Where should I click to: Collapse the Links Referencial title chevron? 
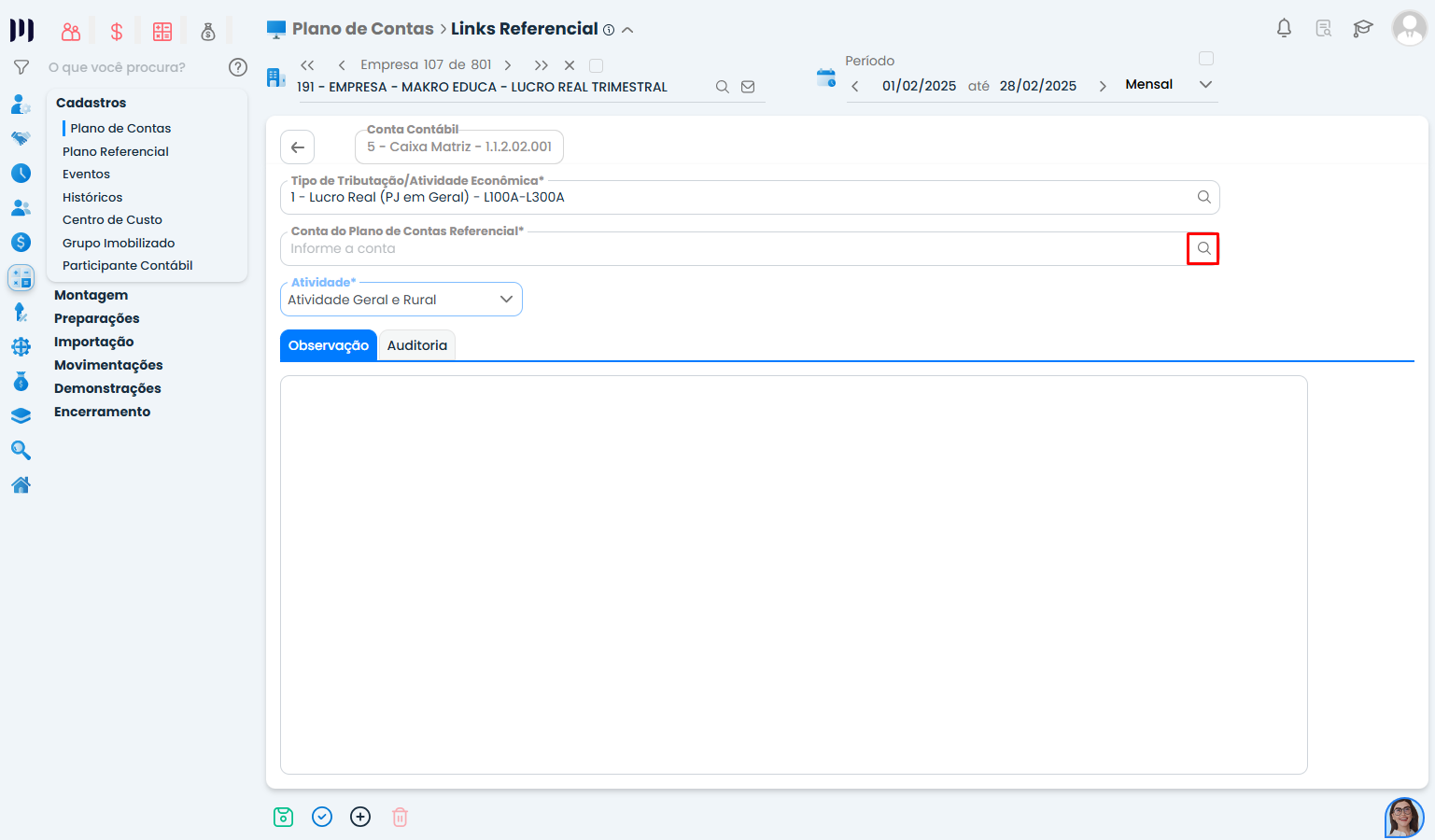627,30
